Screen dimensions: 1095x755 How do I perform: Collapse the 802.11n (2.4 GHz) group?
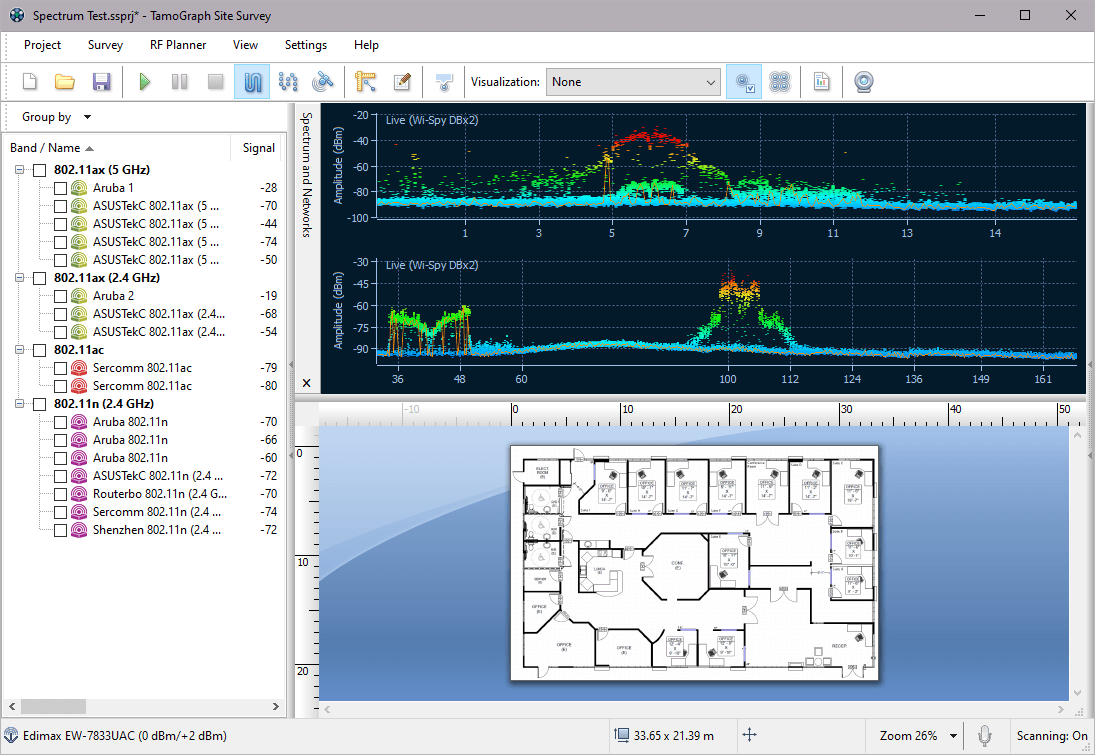pyautogui.click(x=20, y=404)
